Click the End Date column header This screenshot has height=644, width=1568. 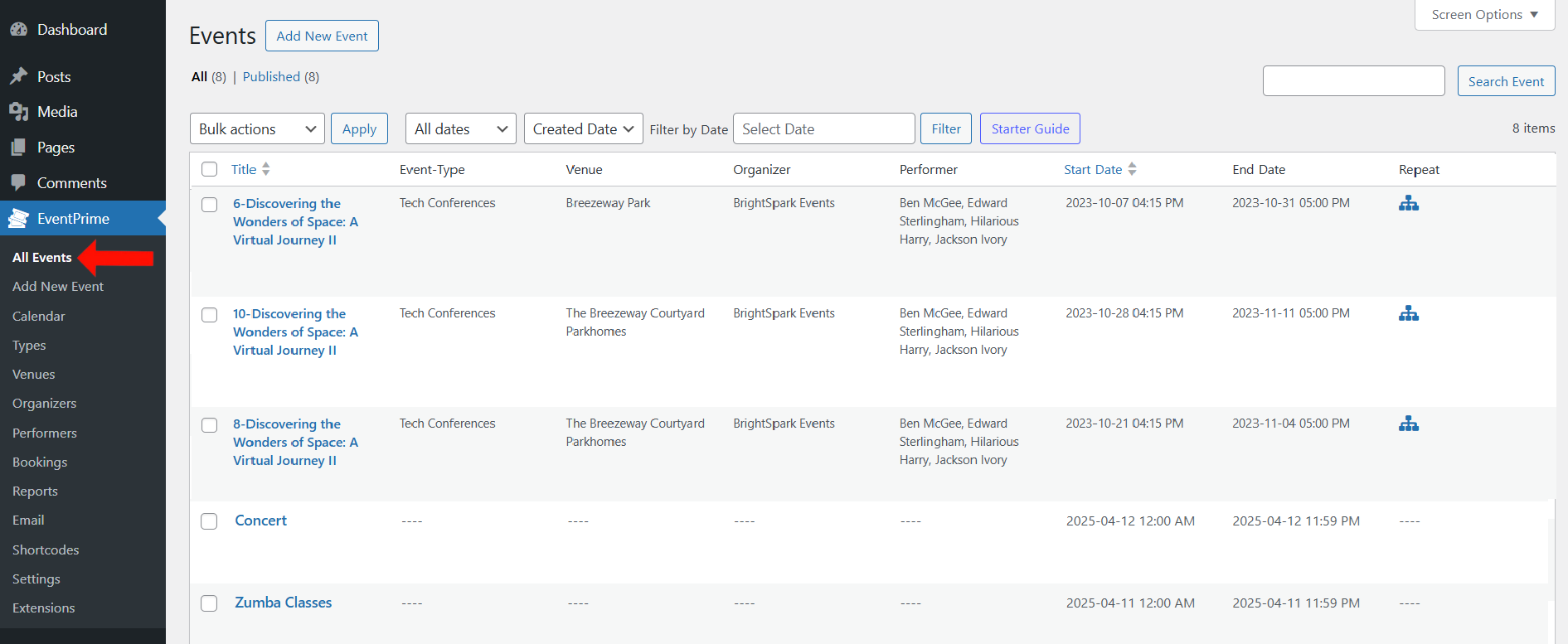[1259, 169]
